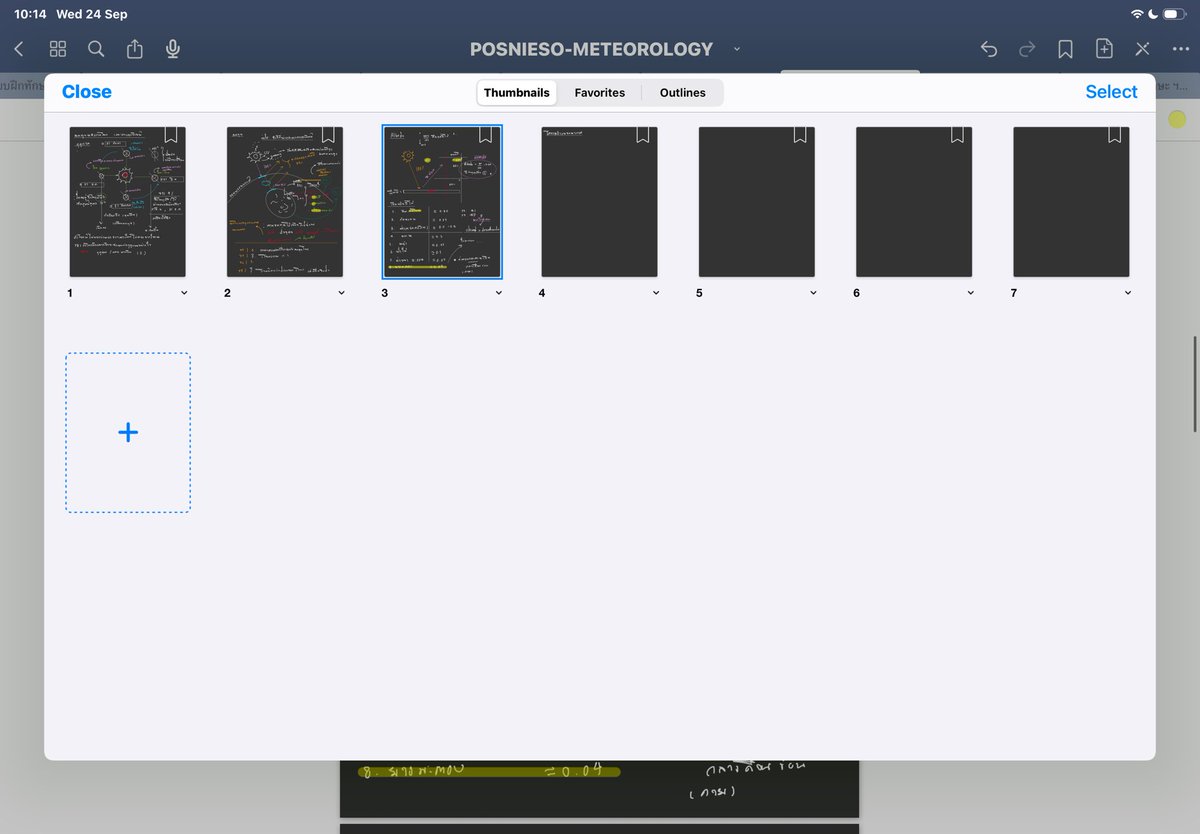Tap the 10:14 clock in status bar

click(x=29, y=14)
